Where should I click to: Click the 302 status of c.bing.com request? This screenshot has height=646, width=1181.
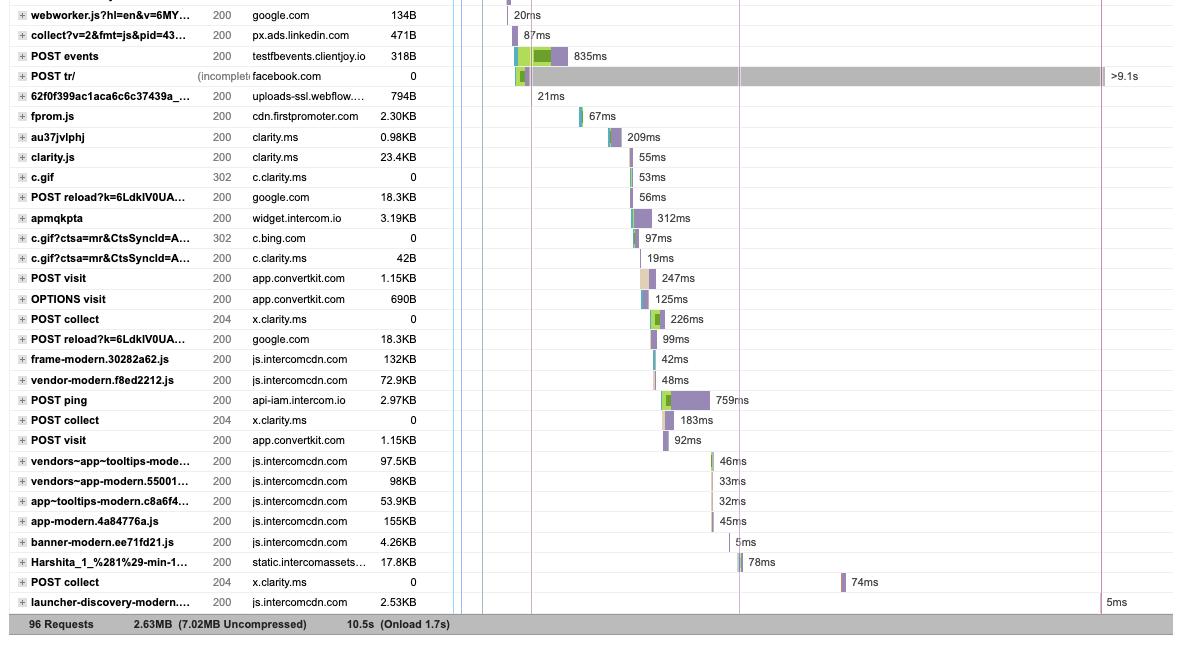coord(222,238)
